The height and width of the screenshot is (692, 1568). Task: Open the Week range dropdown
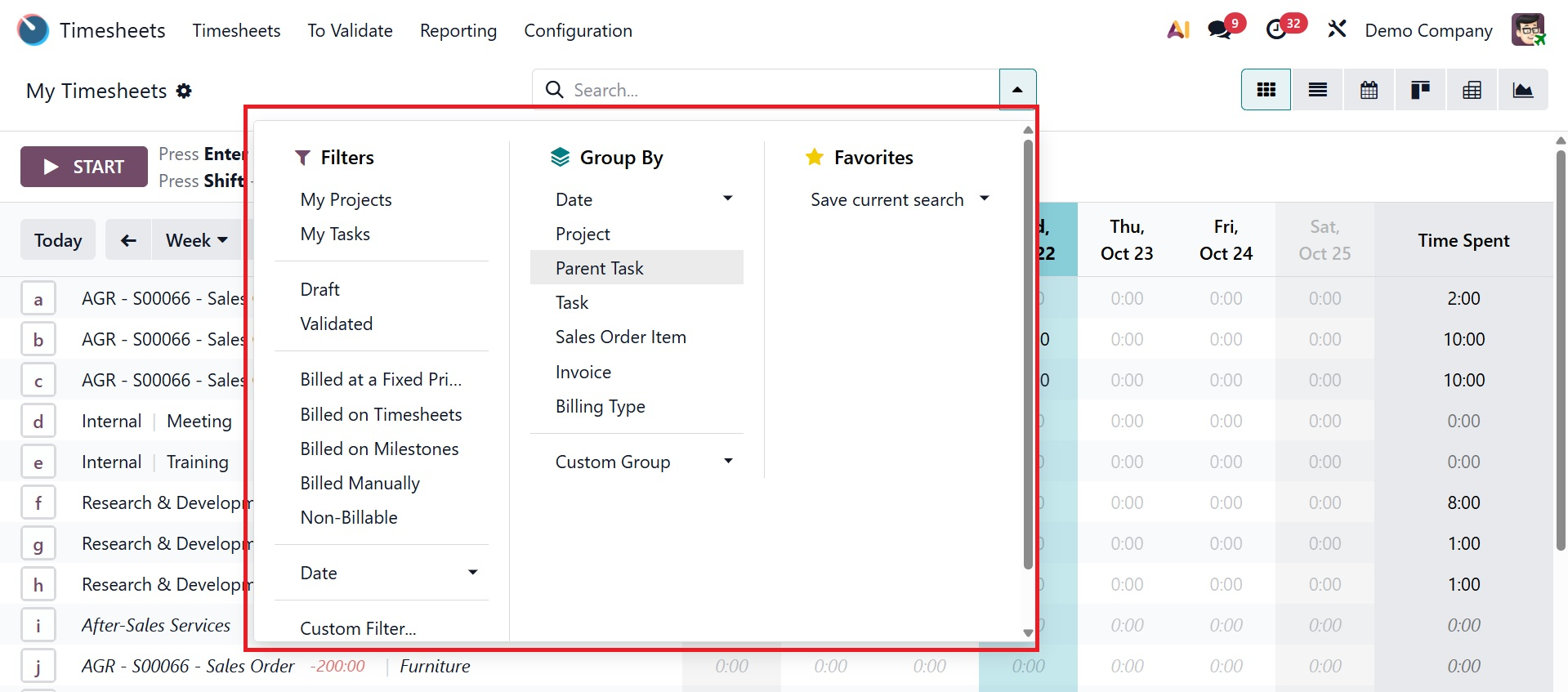(x=196, y=240)
